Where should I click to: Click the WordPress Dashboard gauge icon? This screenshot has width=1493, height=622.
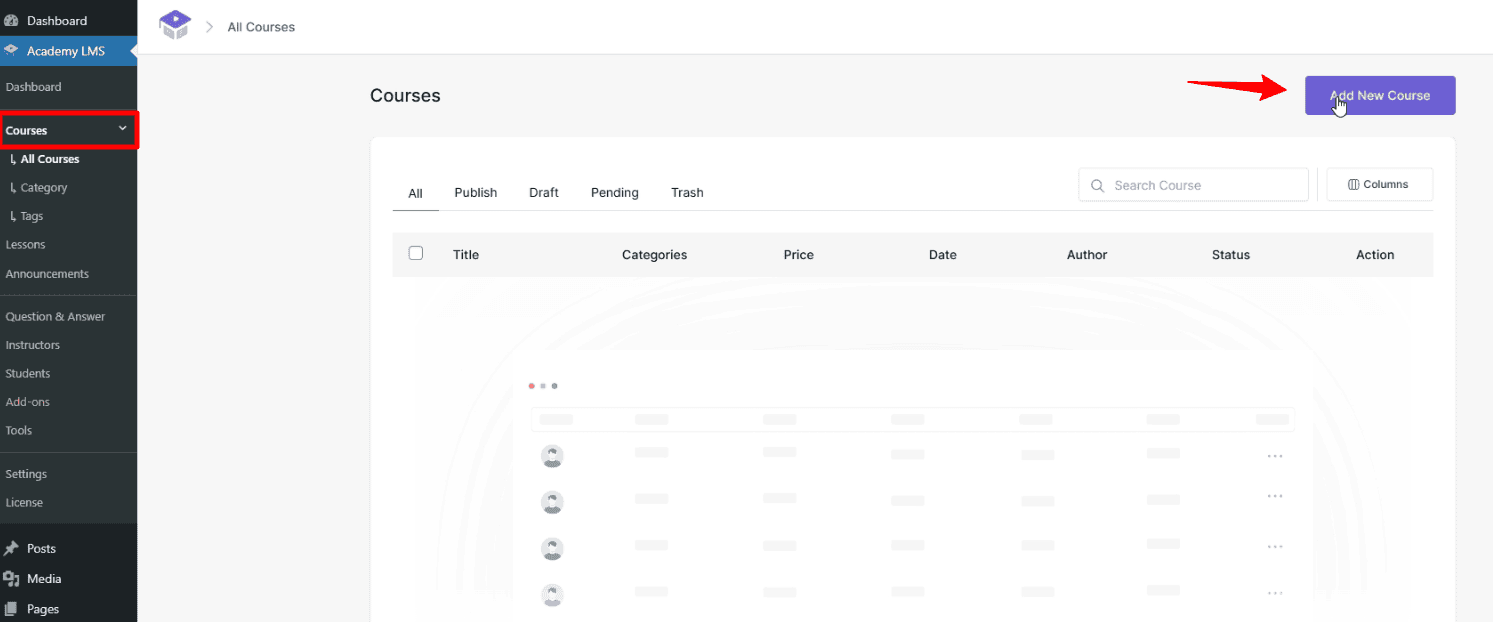[x=11, y=20]
